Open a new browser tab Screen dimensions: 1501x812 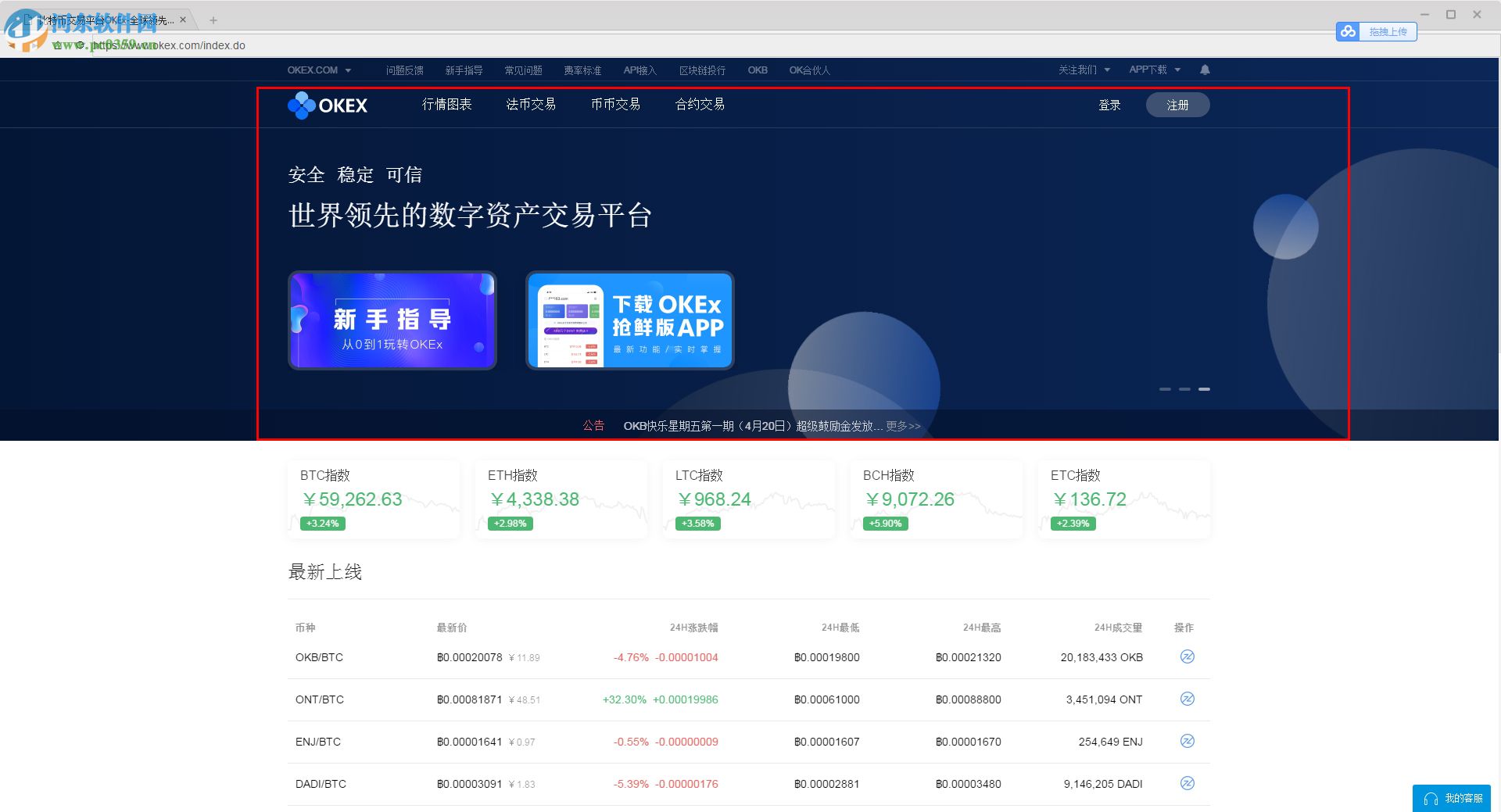213,20
